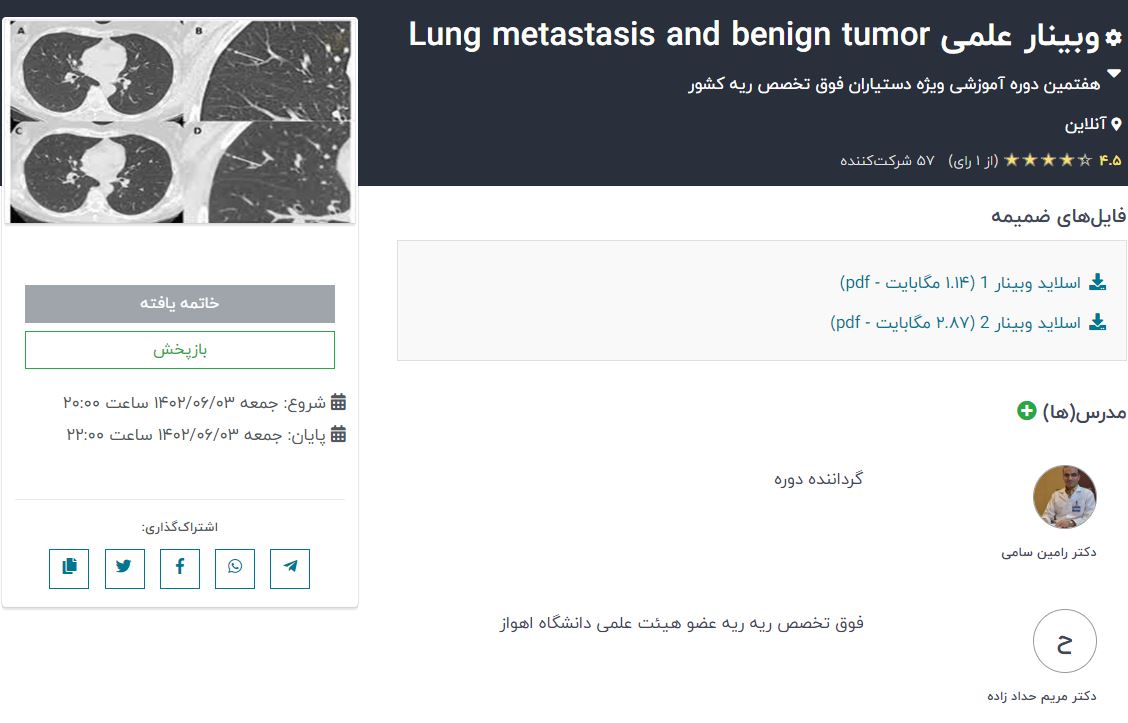Image resolution: width=1128 pixels, height=723 pixels.
Task: Click the green plus icon beside instructors
Action: click(x=1026, y=411)
